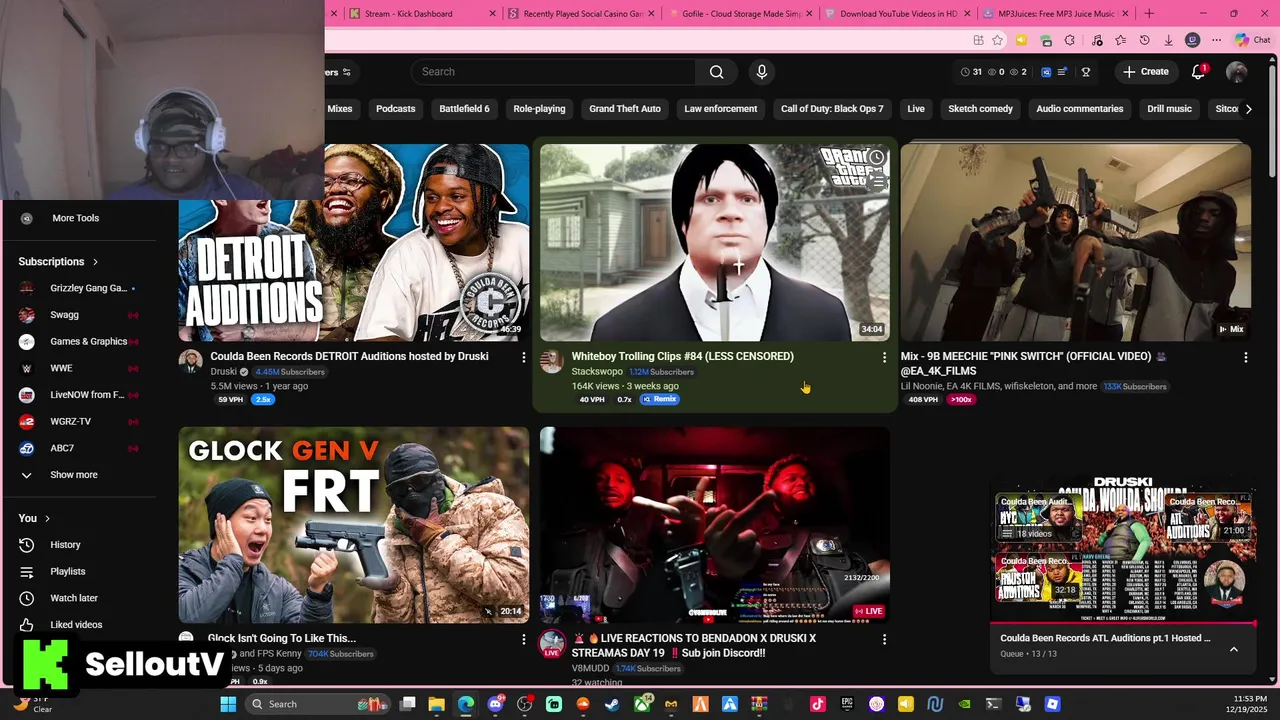The image size is (1280, 720).
Task: Open the GLOCK GEN V FRT thumbnail
Action: click(x=354, y=525)
